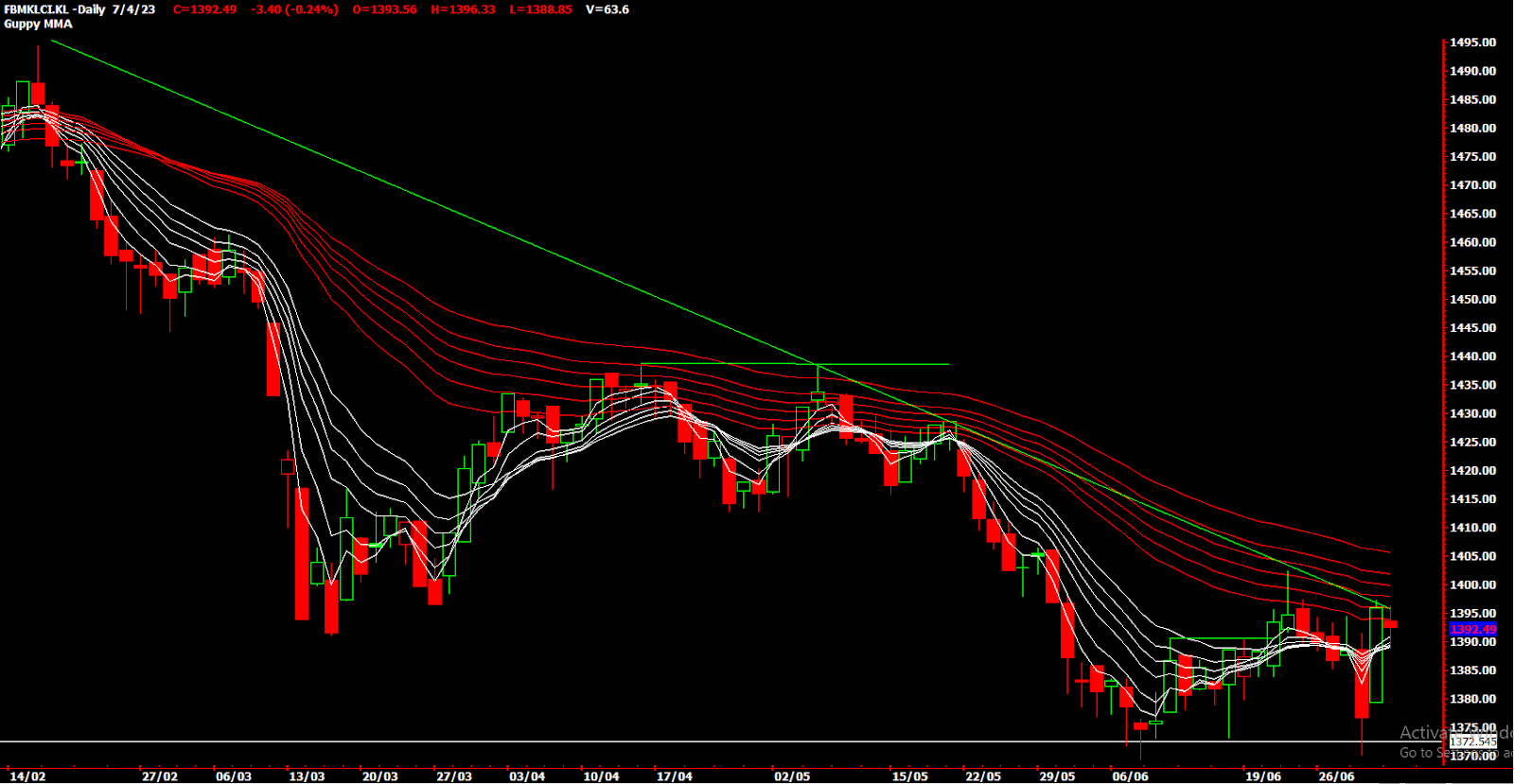Select the green horizontal resistance line near 1440
Screen dimensions: 1514x784
(x=795, y=364)
